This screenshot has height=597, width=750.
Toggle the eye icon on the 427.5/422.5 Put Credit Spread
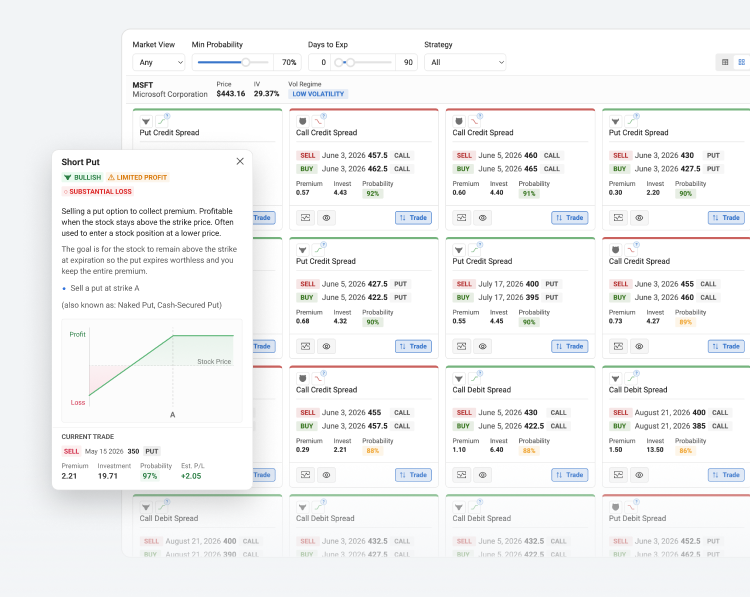click(326, 346)
